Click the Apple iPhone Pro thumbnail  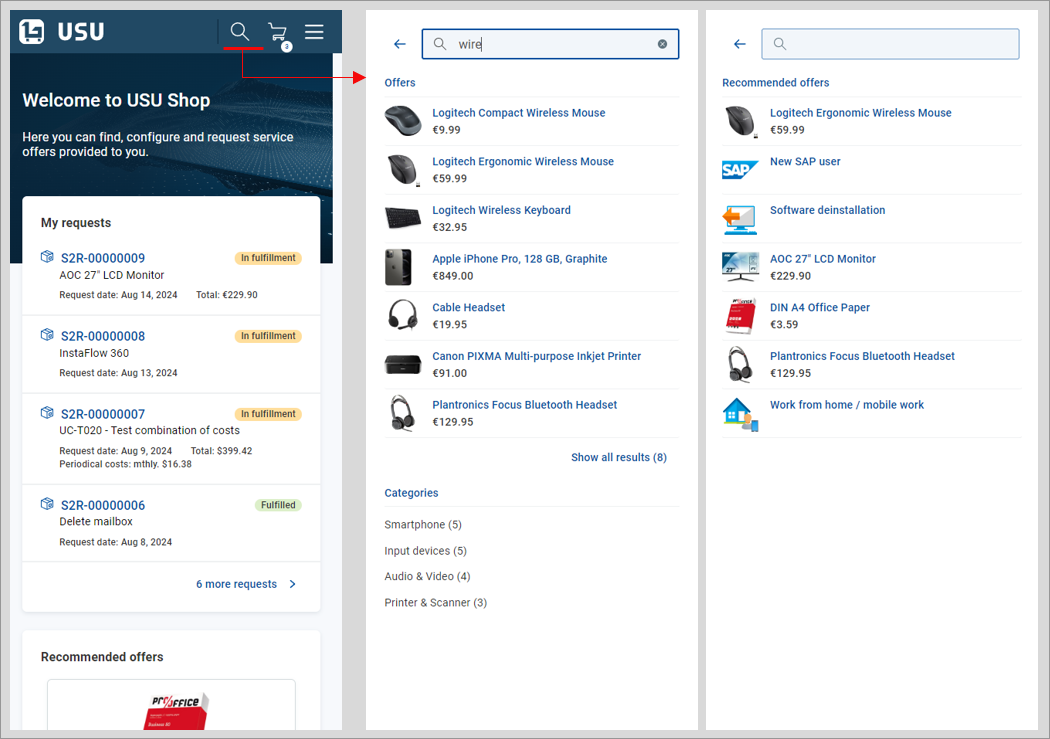coord(398,267)
